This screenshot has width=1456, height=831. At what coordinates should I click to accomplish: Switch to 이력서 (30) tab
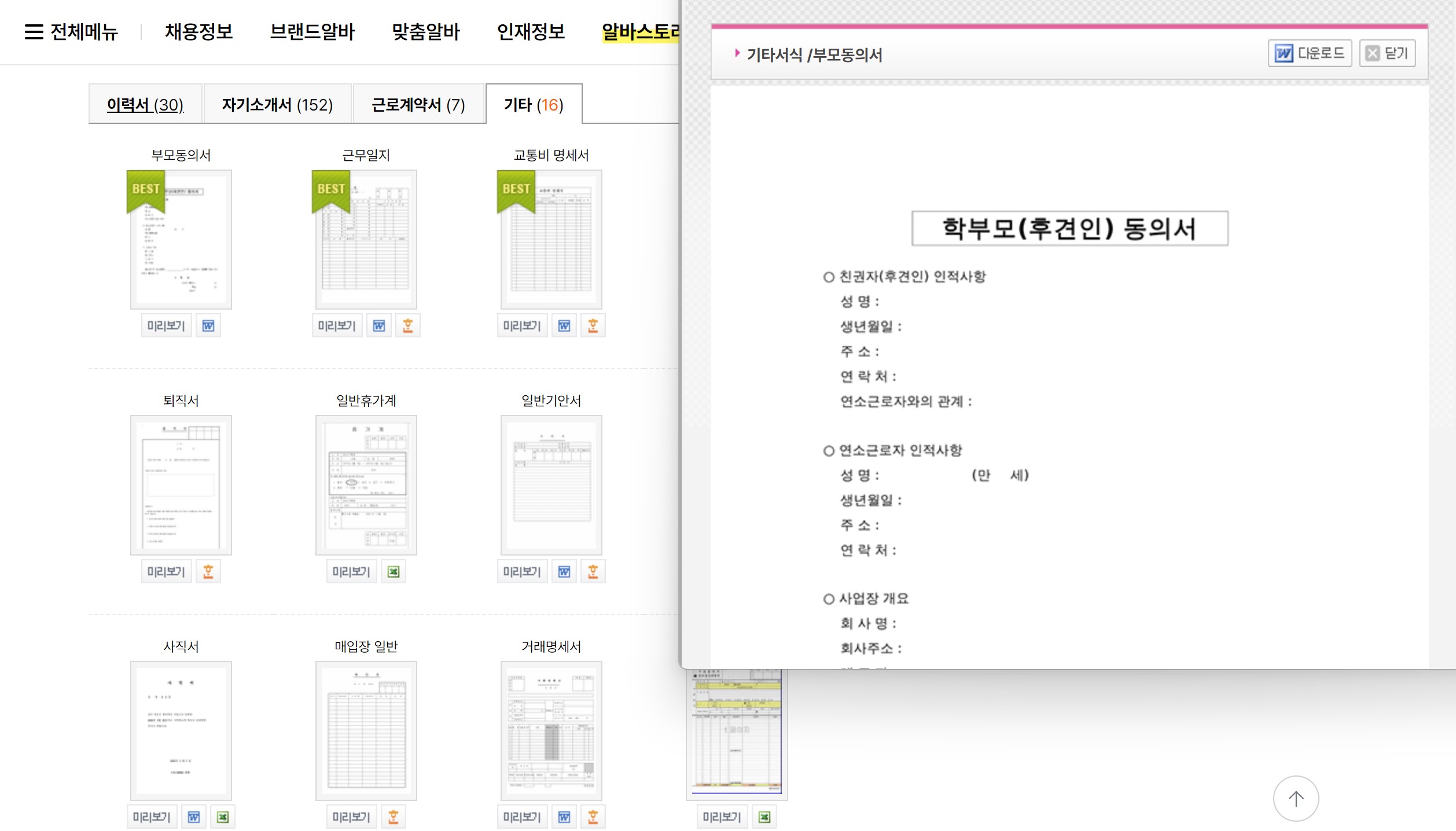click(145, 105)
